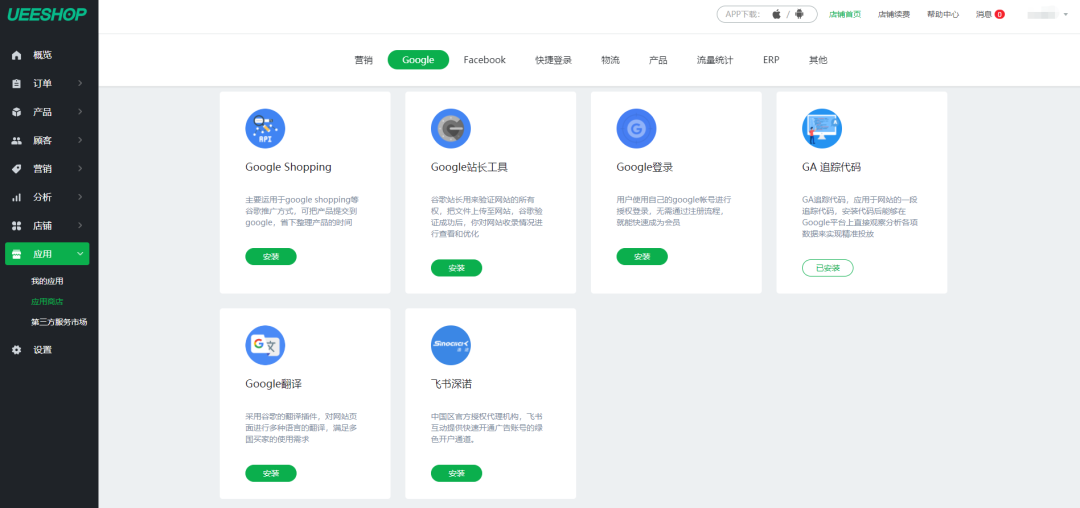
Task: Install the 飞书深诺 app
Action: pyautogui.click(x=457, y=474)
